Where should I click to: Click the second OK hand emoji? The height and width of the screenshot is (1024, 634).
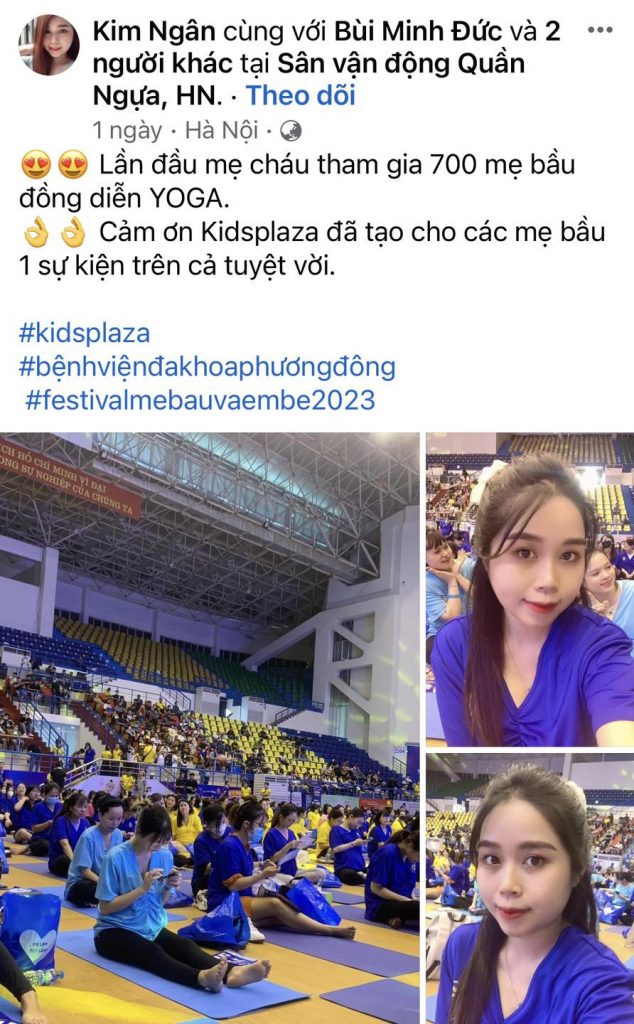[x=72, y=232]
